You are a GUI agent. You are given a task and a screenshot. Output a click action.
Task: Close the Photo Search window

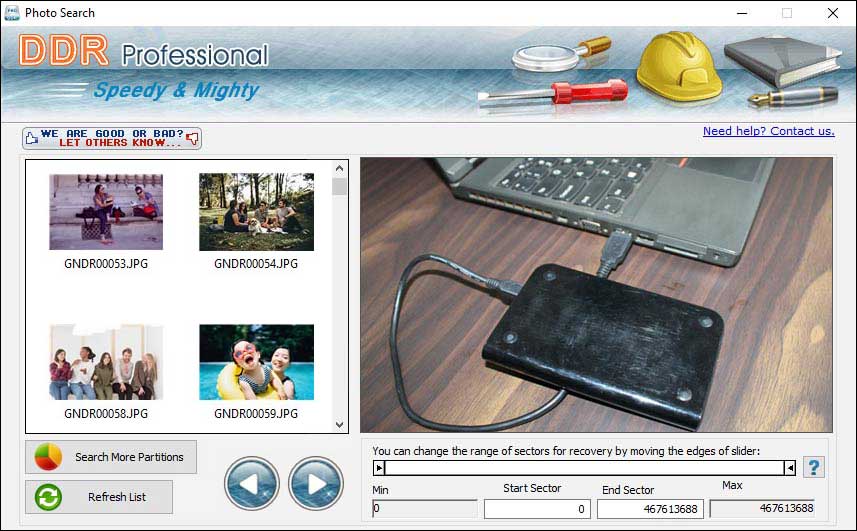tap(832, 13)
